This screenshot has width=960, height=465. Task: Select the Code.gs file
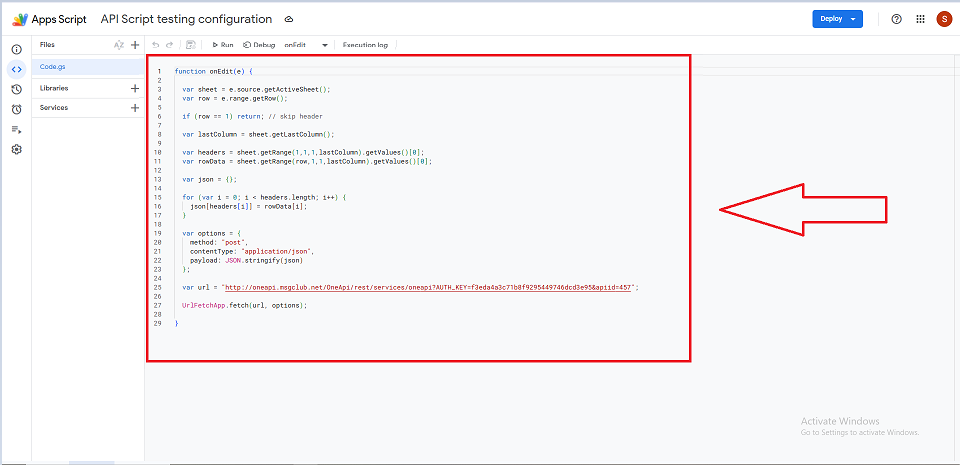tap(54, 66)
